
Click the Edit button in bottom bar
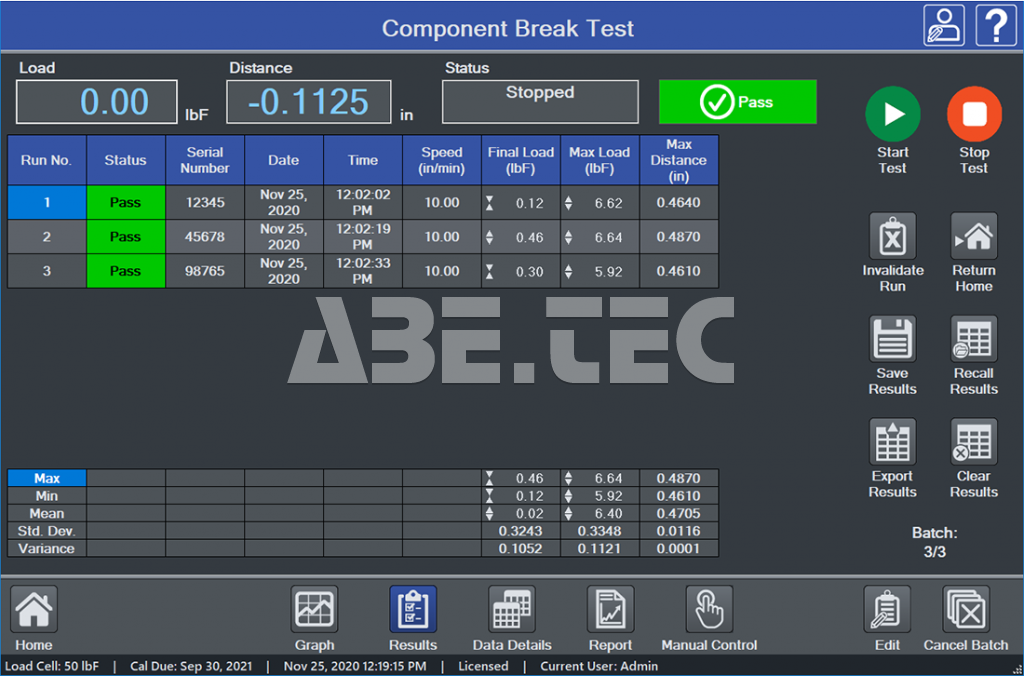(x=887, y=610)
